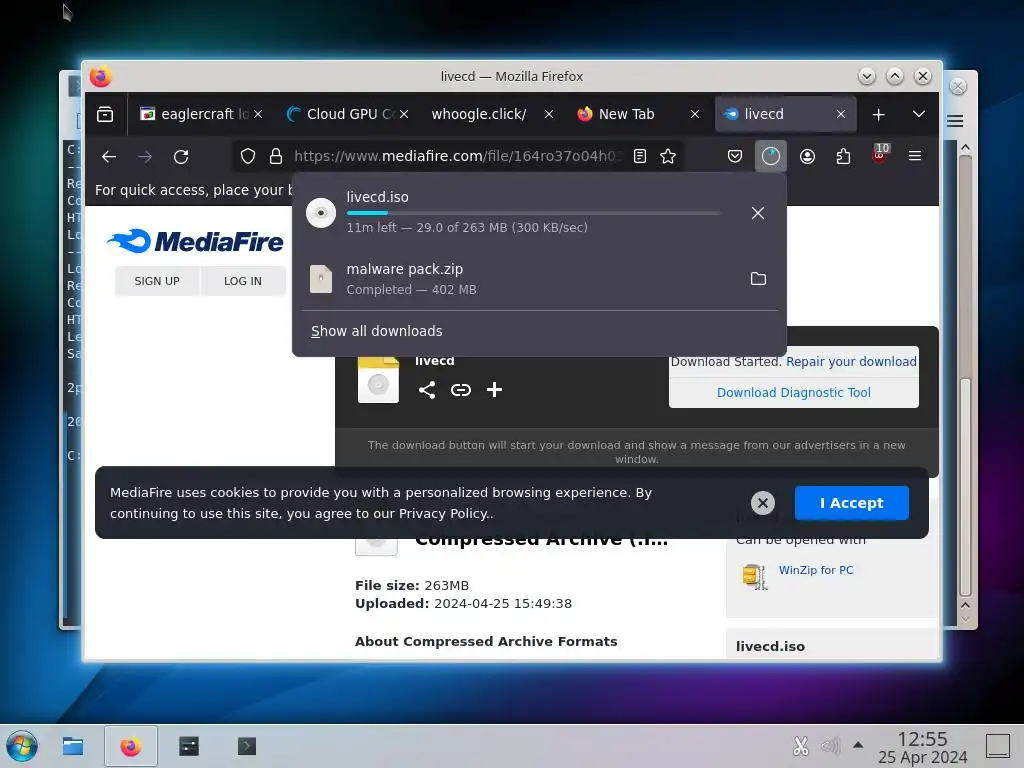Save page to Pocket
Viewport: 1024px width, 768px height.
(x=735, y=156)
